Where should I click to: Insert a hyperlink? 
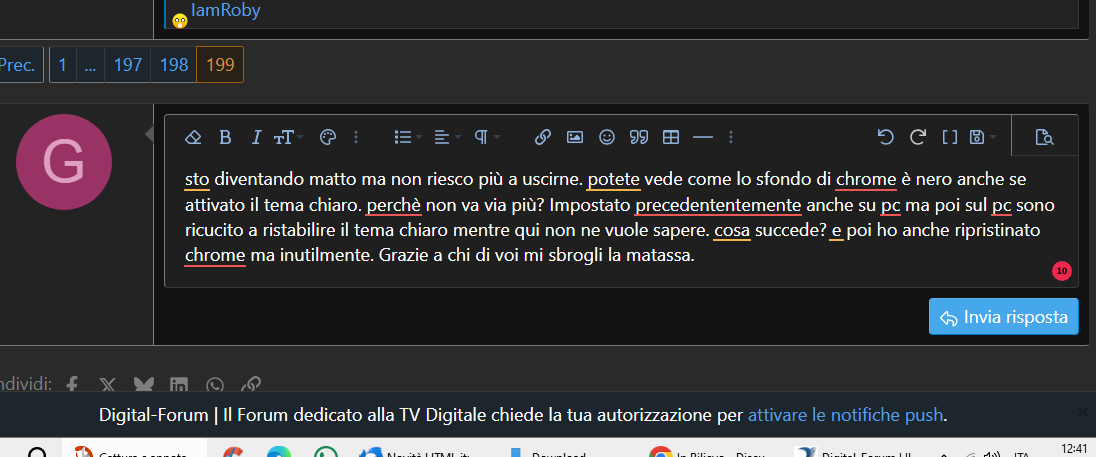pos(542,137)
